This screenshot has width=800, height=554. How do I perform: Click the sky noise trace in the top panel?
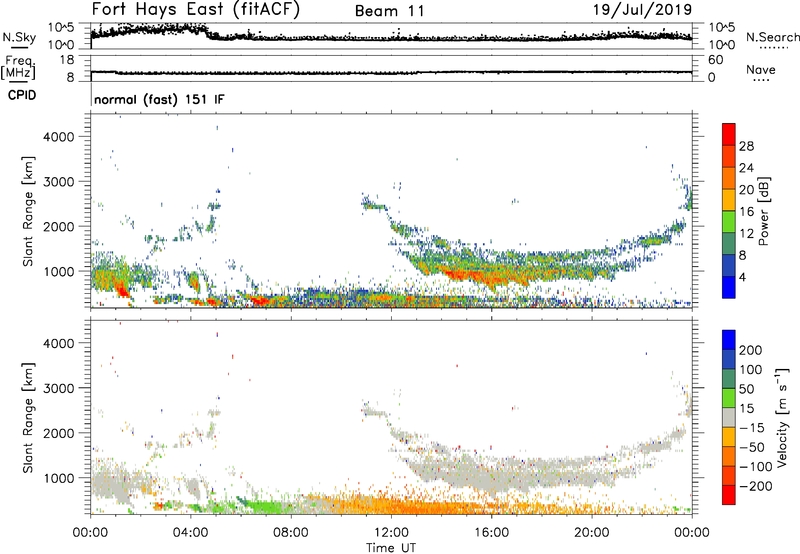(x=391, y=37)
